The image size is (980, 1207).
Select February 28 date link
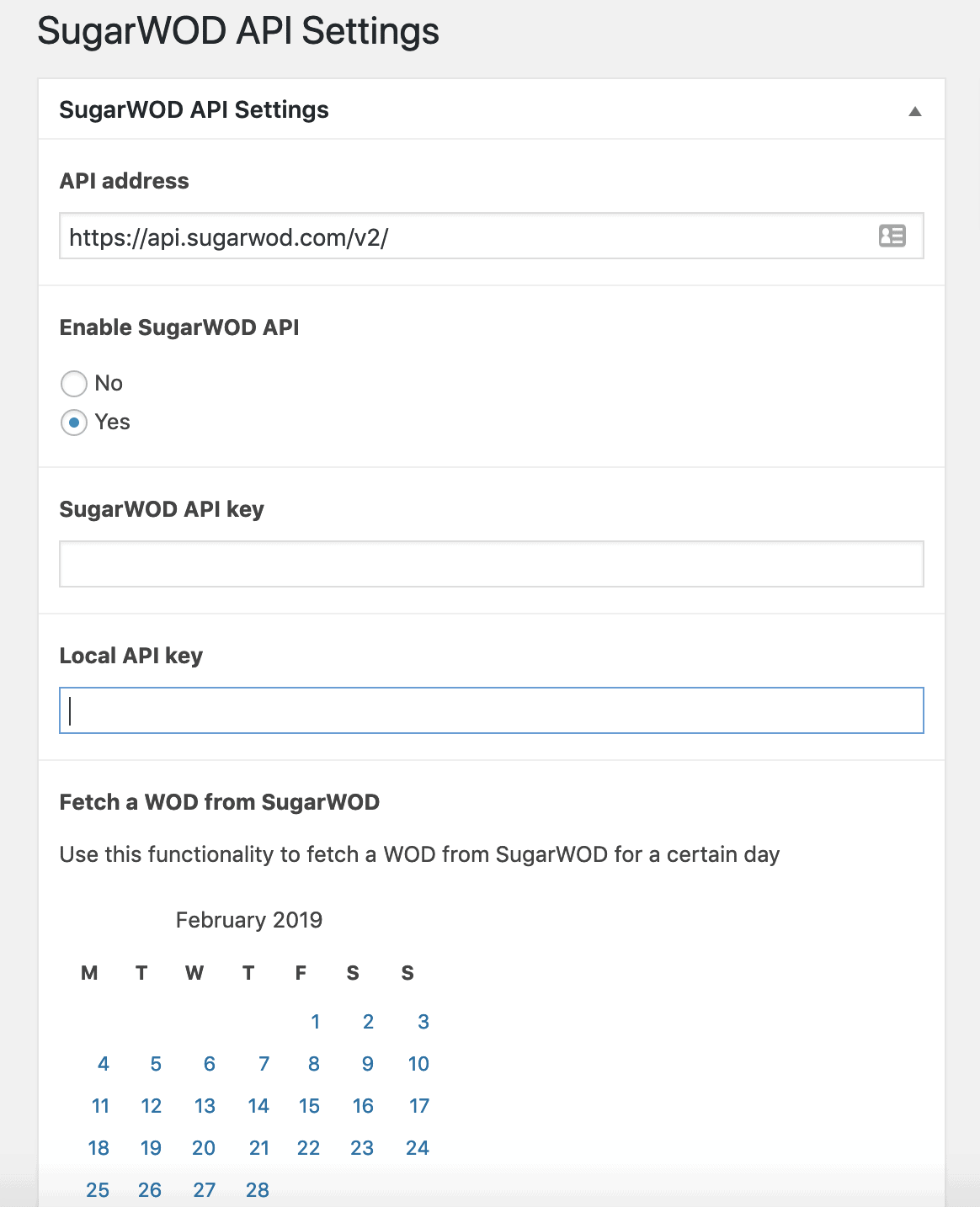click(258, 1190)
